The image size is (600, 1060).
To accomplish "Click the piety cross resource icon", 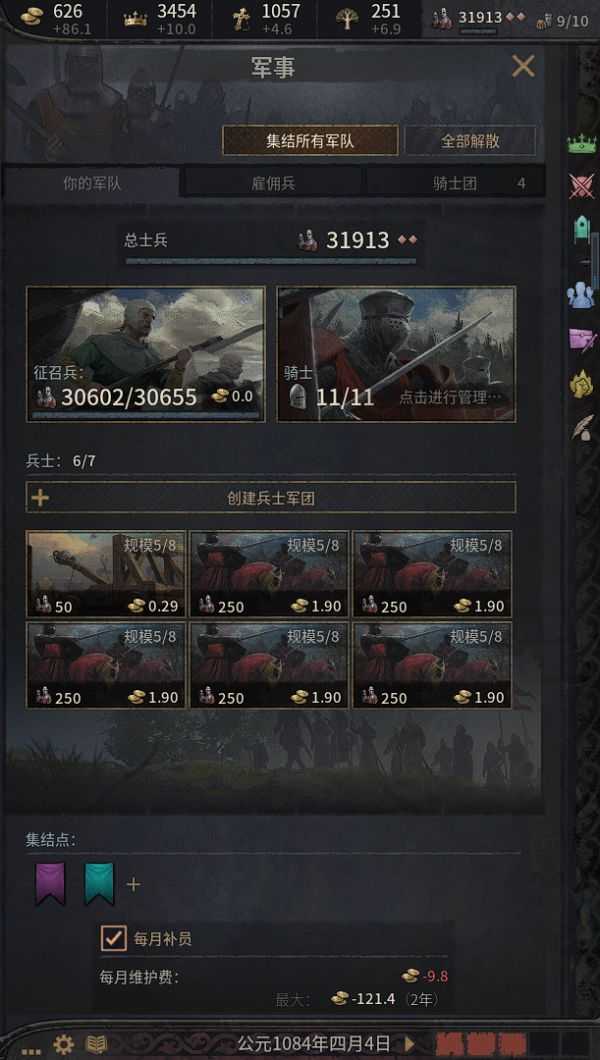I will point(241,18).
